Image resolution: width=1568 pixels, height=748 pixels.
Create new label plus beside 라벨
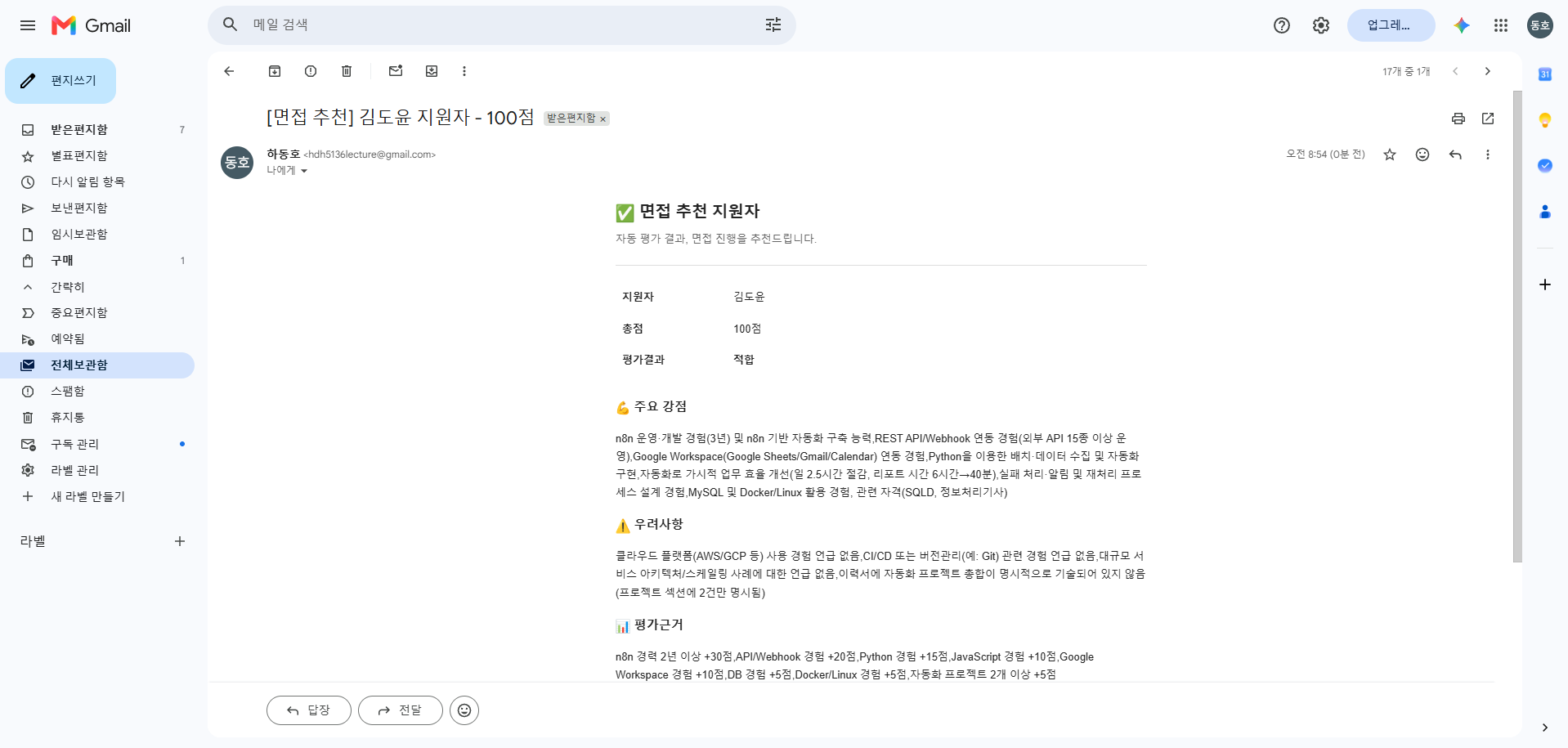click(x=180, y=541)
